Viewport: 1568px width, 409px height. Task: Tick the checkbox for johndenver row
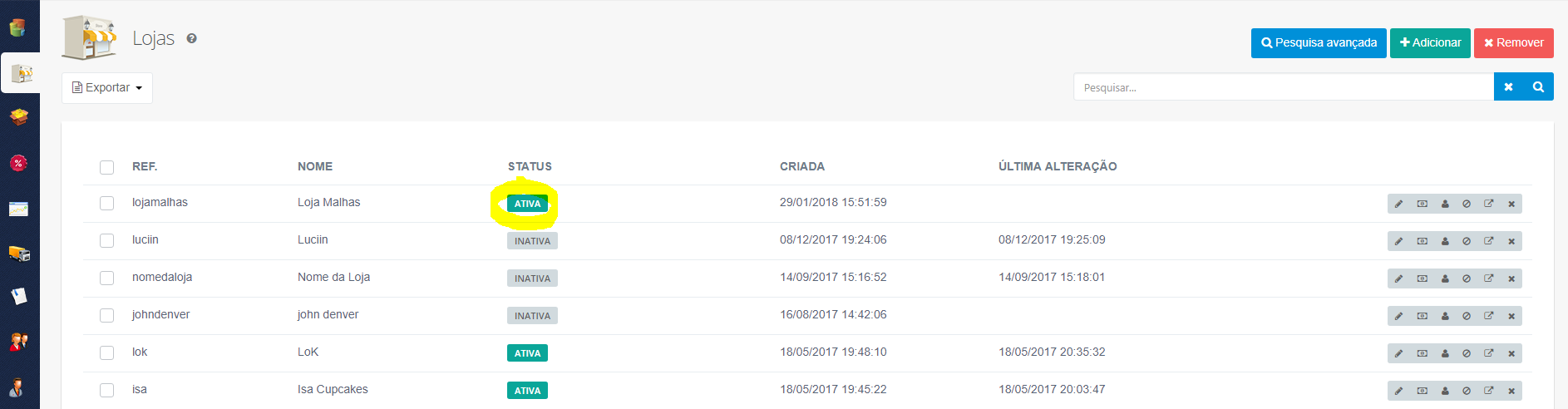(106, 315)
